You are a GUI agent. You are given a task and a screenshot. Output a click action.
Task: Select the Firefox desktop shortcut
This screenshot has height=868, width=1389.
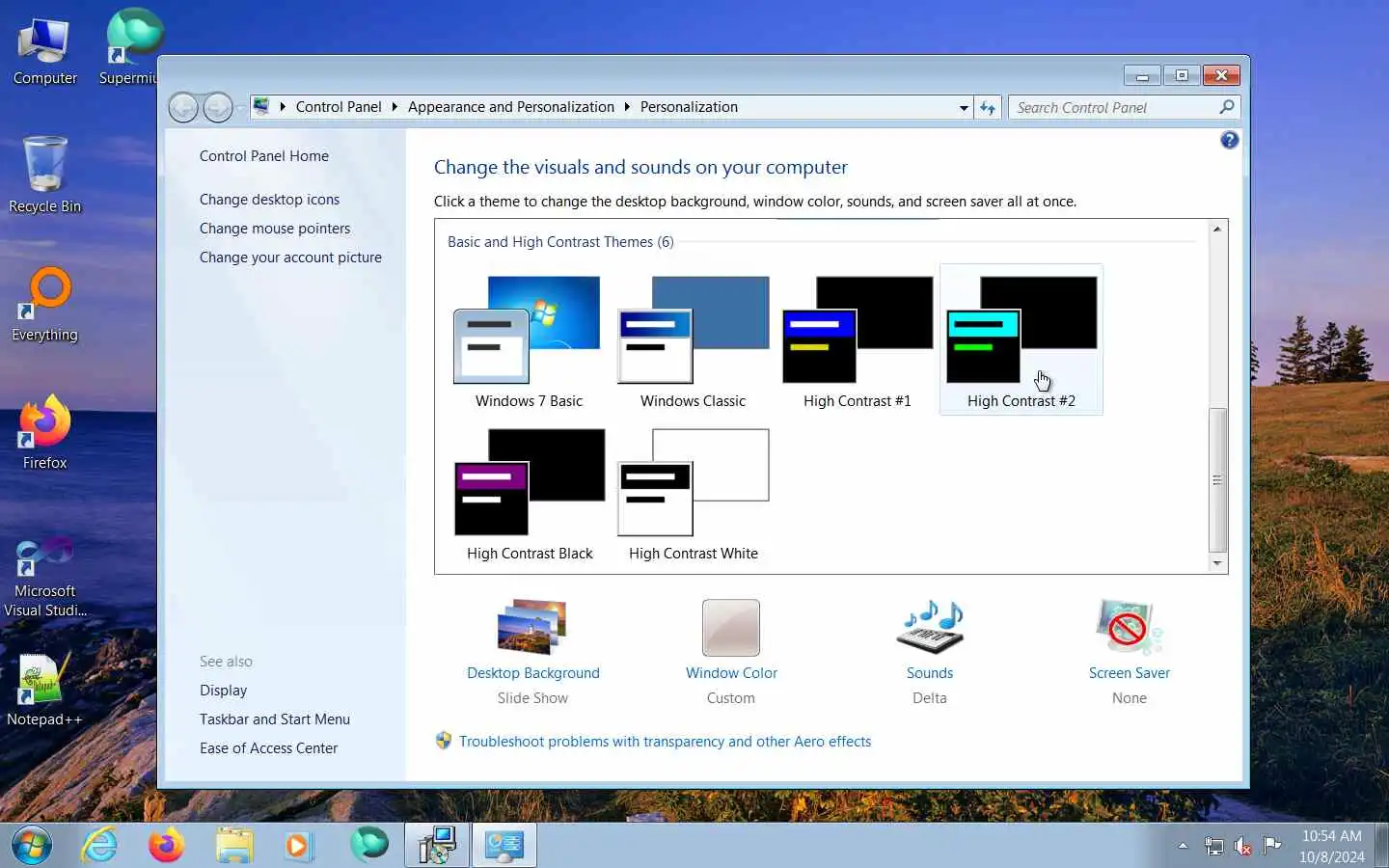pos(44,432)
